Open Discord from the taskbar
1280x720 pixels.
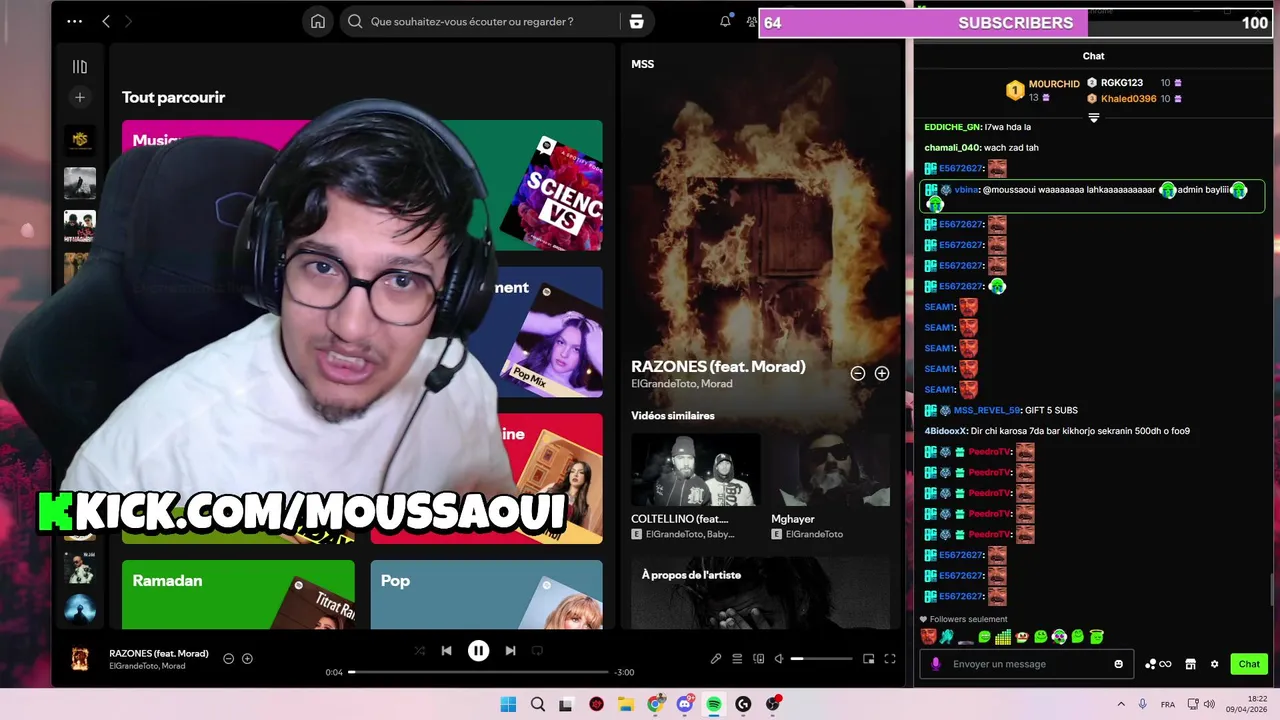click(x=685, y=704)
